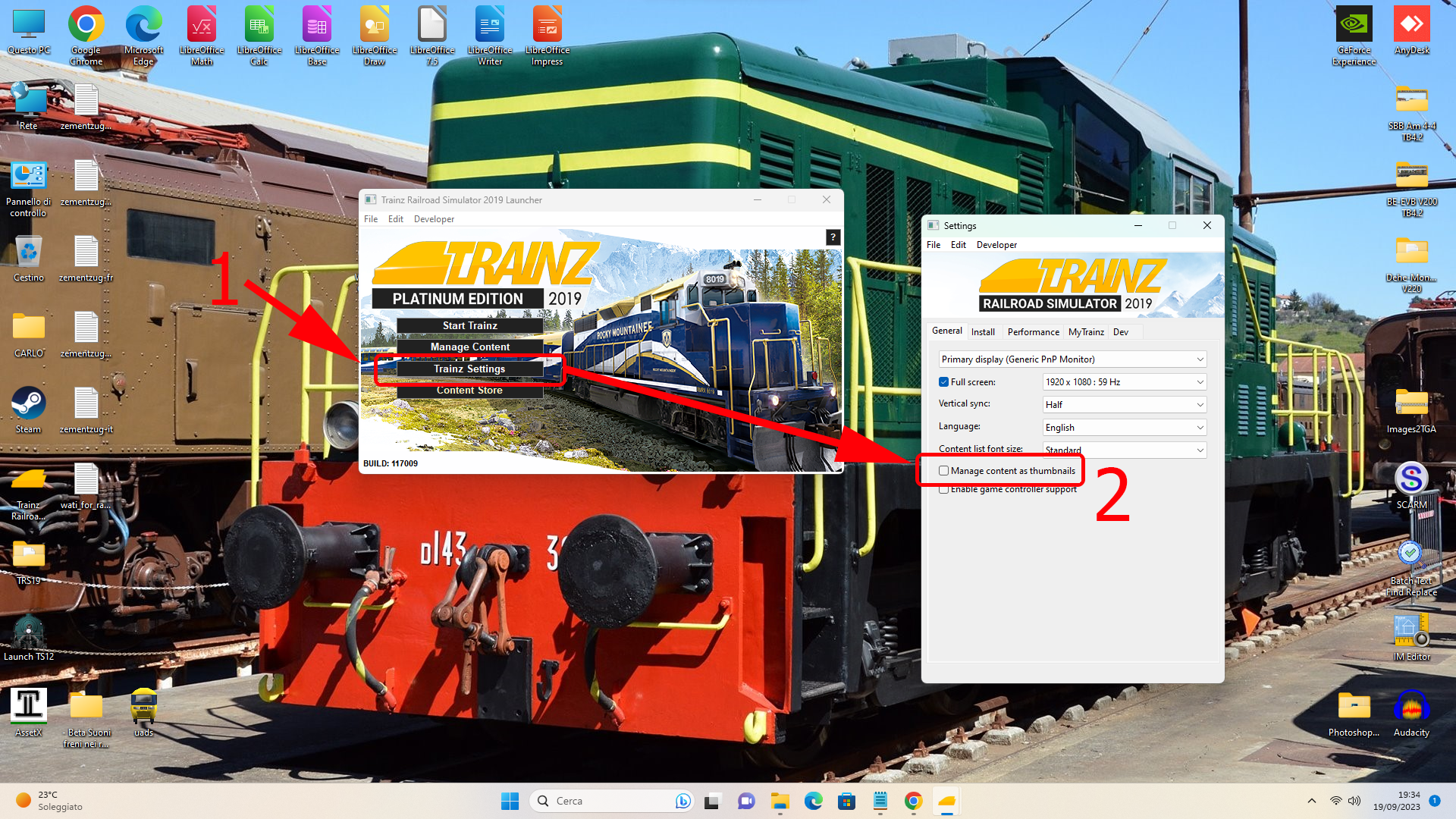Viewport: 1456px width, 819px height.
Task: Open the AssetX desktop icon
Action: (29, 714)
